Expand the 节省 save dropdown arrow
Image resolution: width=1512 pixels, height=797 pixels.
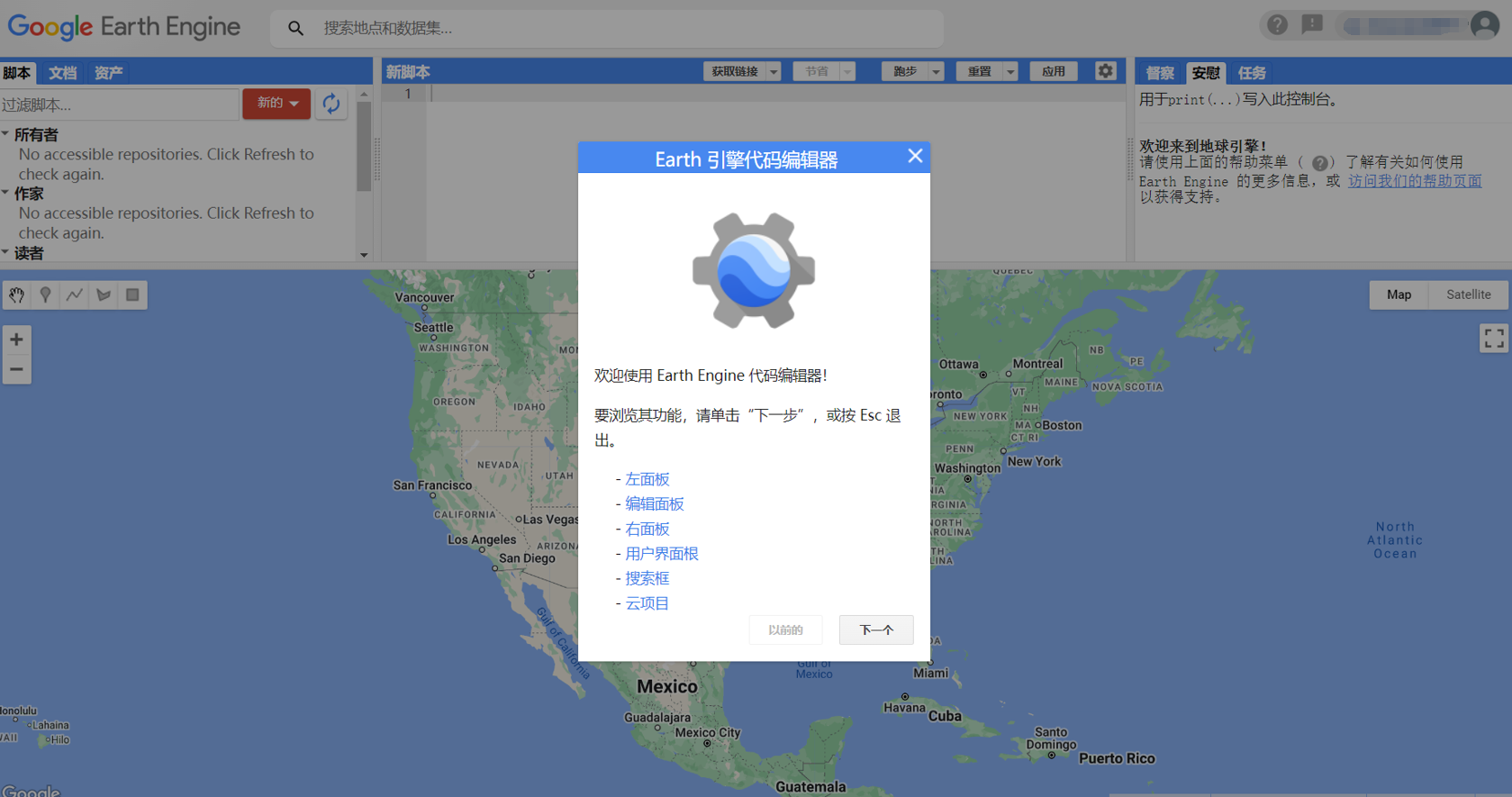point(847,71)
